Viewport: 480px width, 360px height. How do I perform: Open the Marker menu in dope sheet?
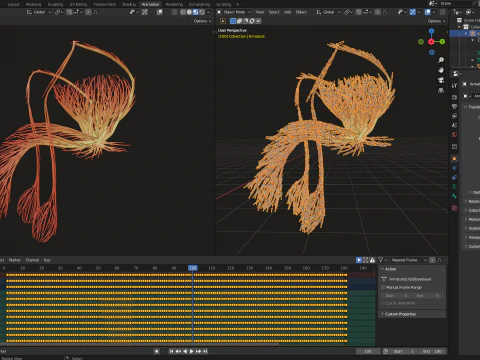click(x=15, y=260)
